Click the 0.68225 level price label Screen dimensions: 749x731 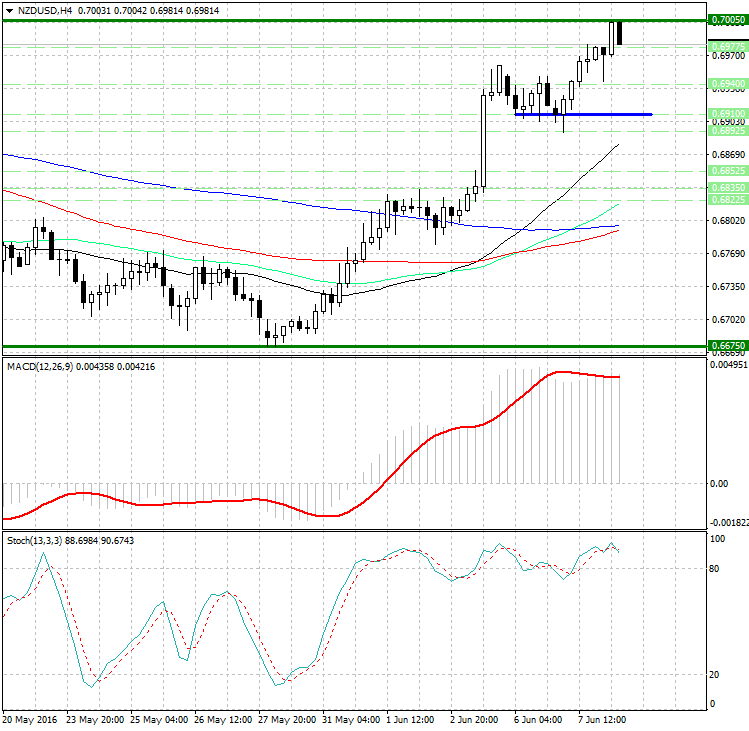pyautogui.click(x=728, y=200)
